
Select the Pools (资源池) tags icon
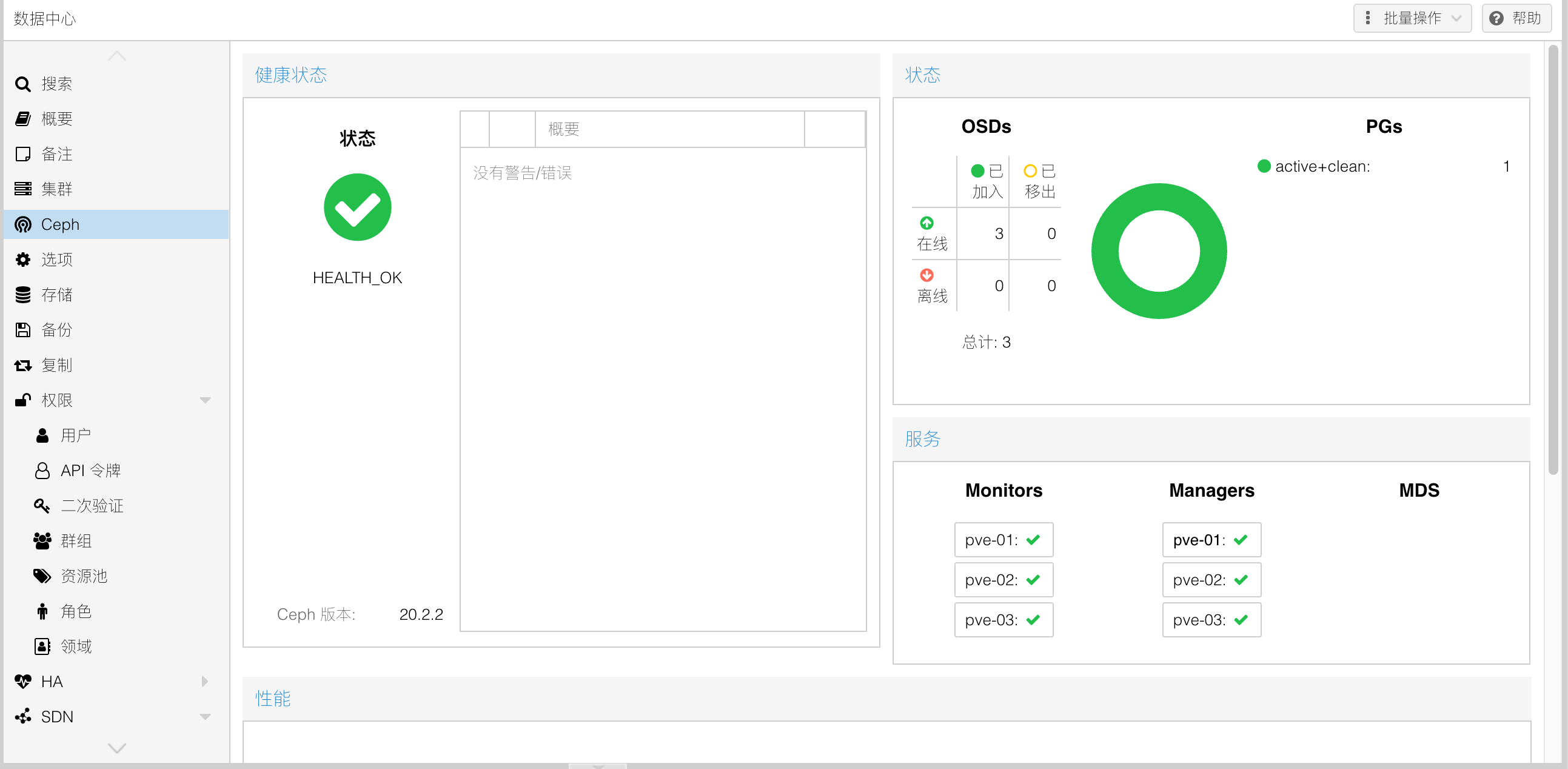42,576
